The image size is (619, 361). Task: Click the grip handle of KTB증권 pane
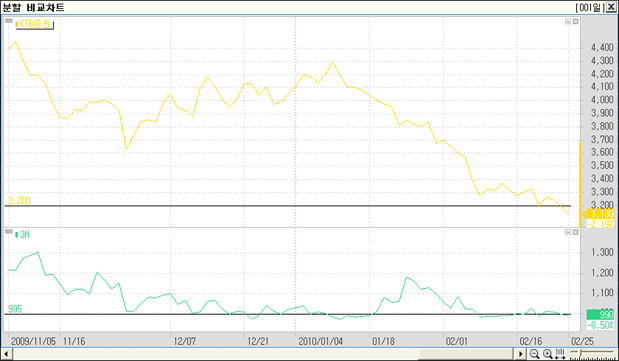pos(9,21)
